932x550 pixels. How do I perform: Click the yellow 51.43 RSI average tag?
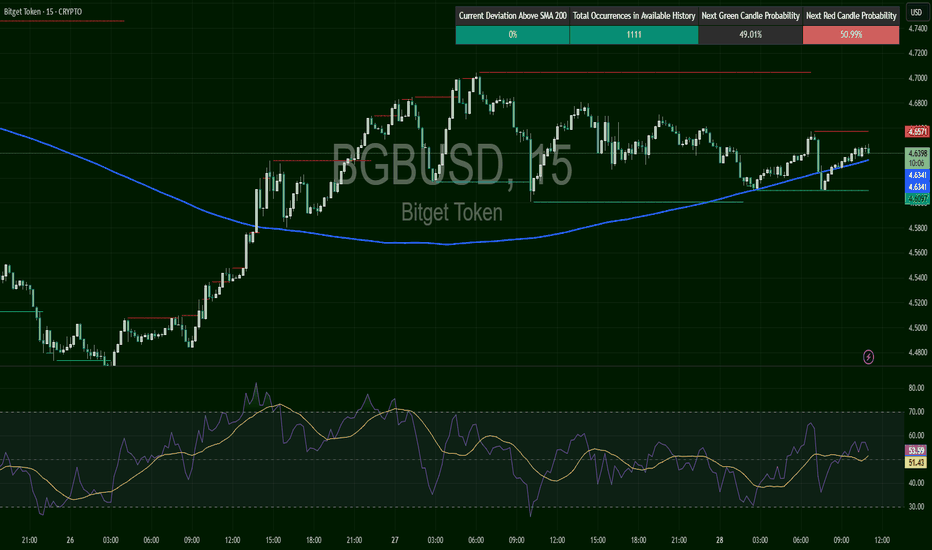click(x=916, y=462)
